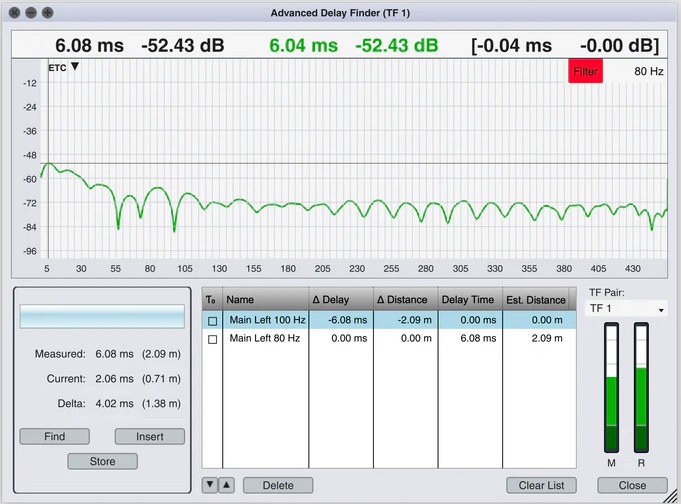Click the Δ Delay column header
The width and height of the screenshot is (681, 504).
[340, 299]
